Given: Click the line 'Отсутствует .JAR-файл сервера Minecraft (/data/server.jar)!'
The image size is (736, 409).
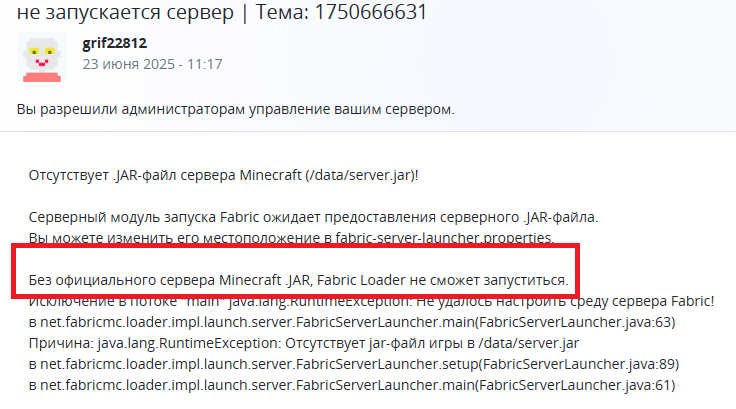Looking at the screenshot, I should click(x=223, y=175).
